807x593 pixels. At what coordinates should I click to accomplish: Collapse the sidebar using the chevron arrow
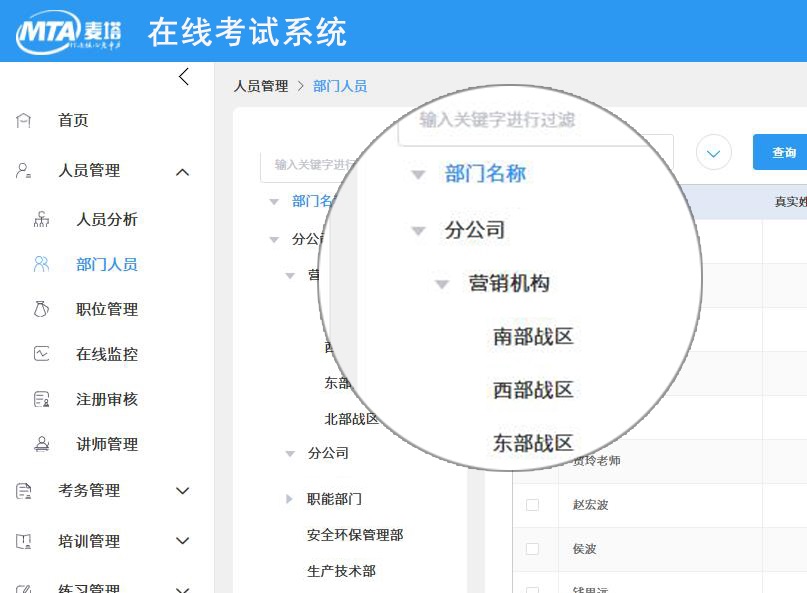click(x=183, y=76)
